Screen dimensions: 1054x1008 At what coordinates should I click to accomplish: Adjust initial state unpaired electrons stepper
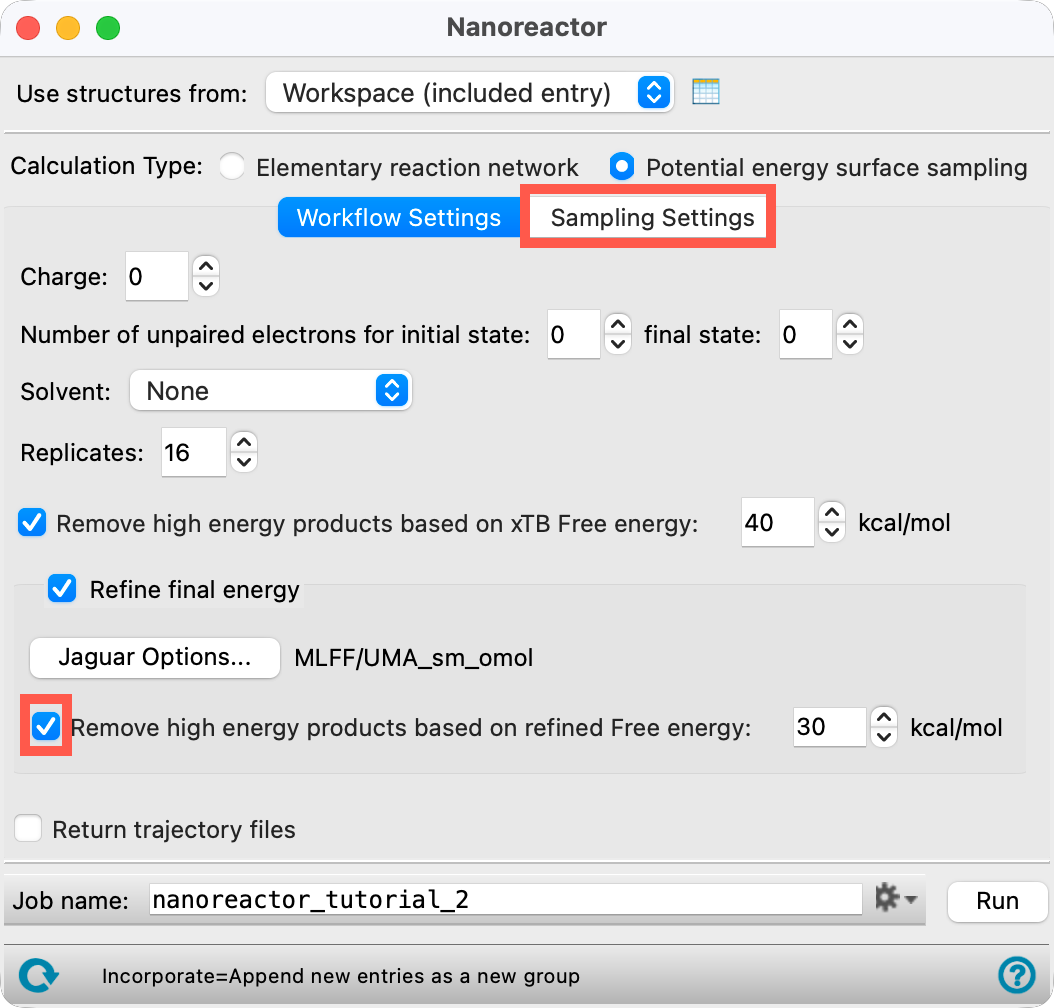tap(618, 334)
